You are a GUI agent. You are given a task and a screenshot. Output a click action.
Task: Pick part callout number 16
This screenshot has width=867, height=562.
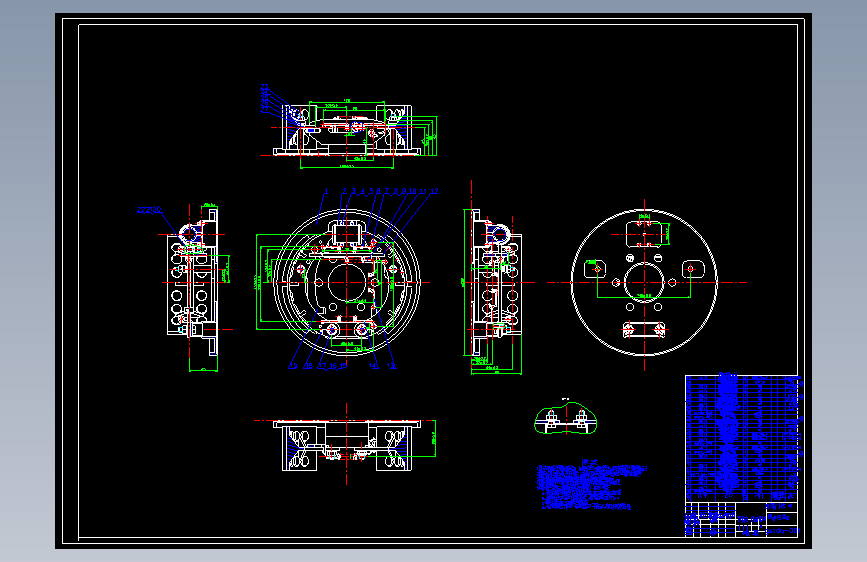pos(333,366)
